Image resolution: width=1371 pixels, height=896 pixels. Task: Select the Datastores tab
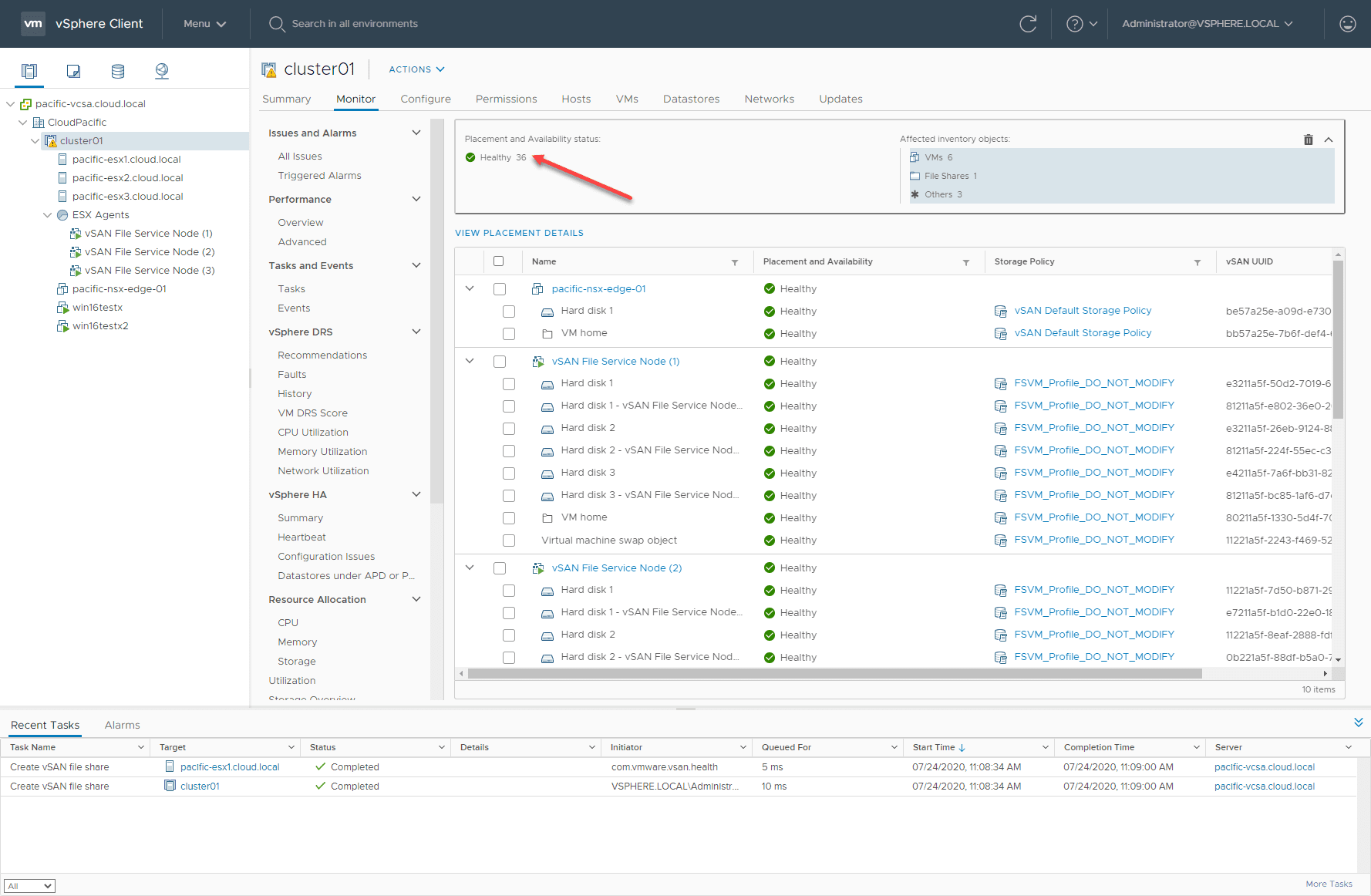pos(690,99)
